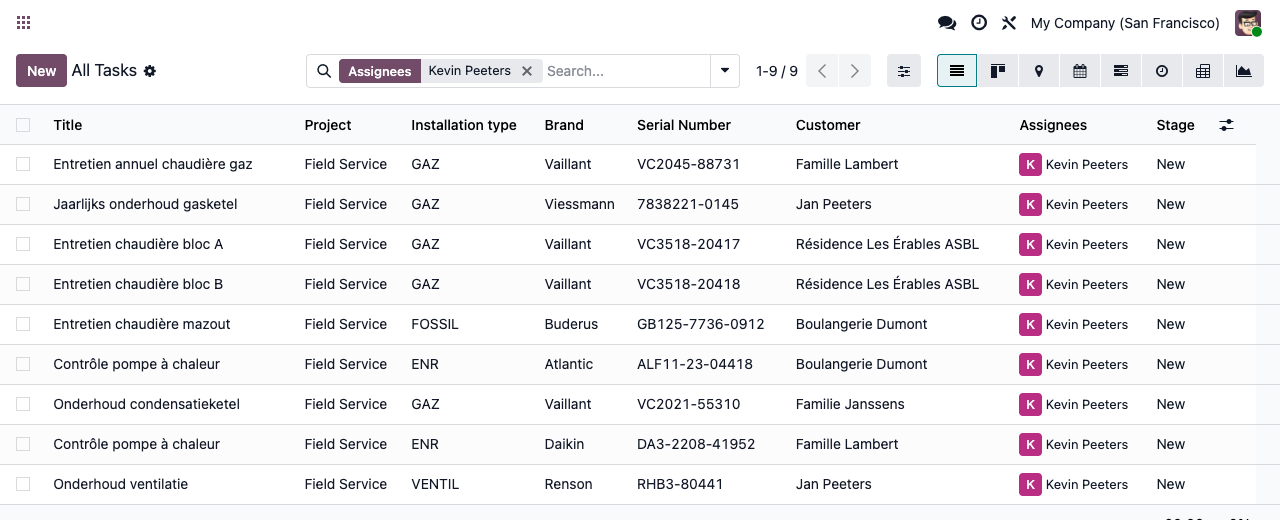Open the activities clock icon
1280x520 pixels.
(979, 23)
